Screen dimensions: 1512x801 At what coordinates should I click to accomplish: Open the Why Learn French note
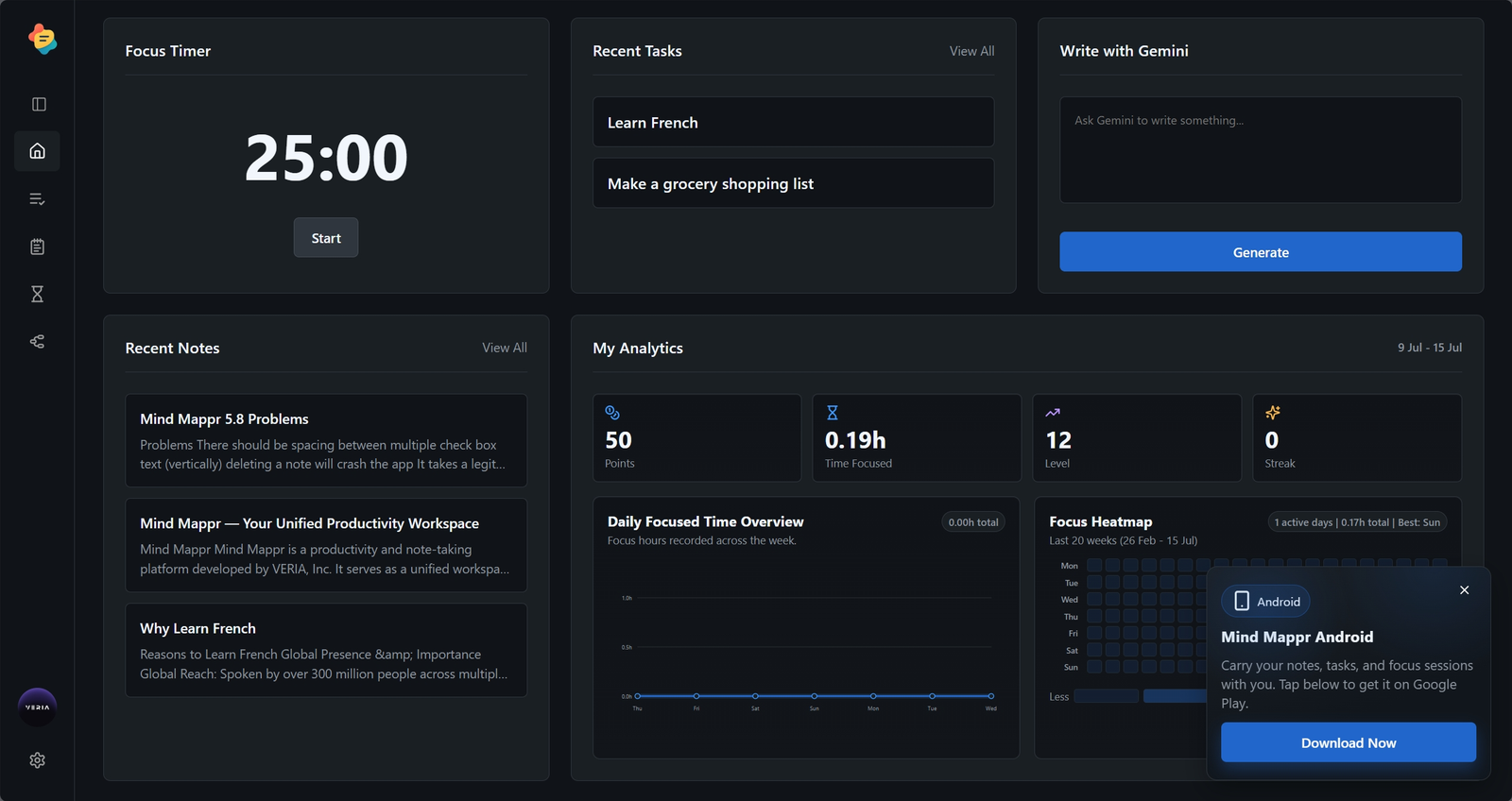(x=326, y=651)
